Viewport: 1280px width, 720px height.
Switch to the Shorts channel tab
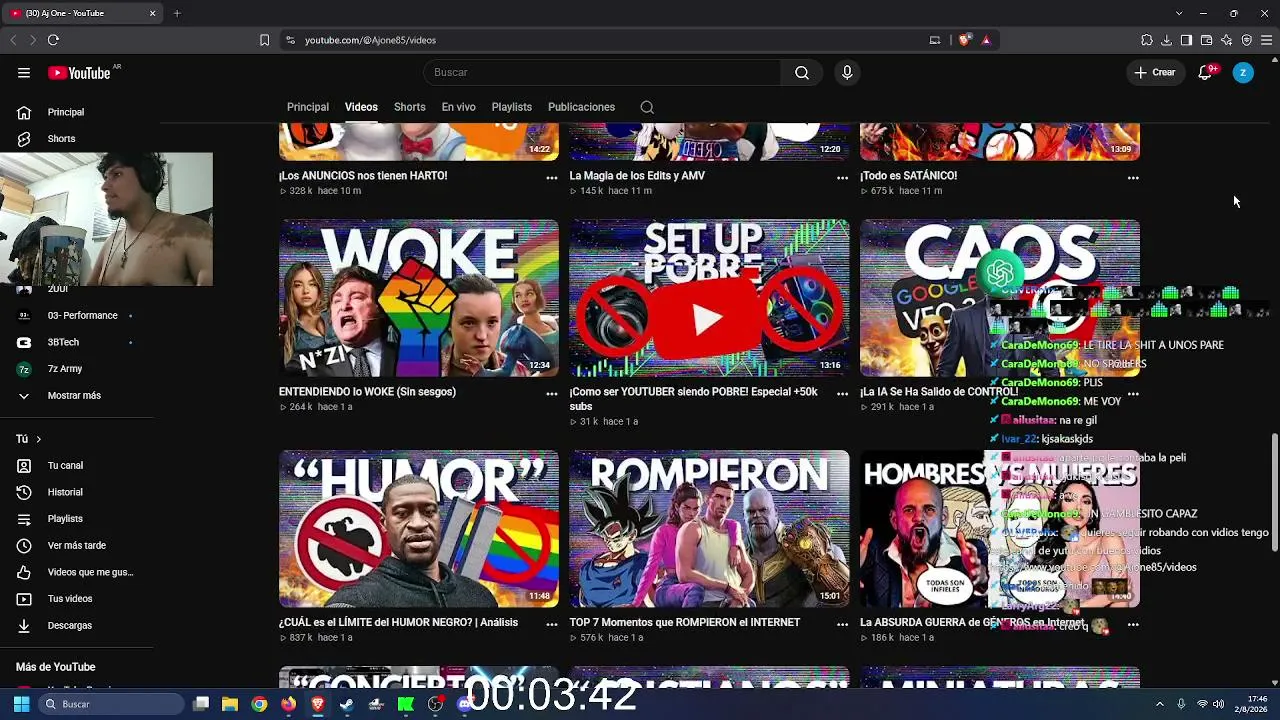tap(409, 107)
